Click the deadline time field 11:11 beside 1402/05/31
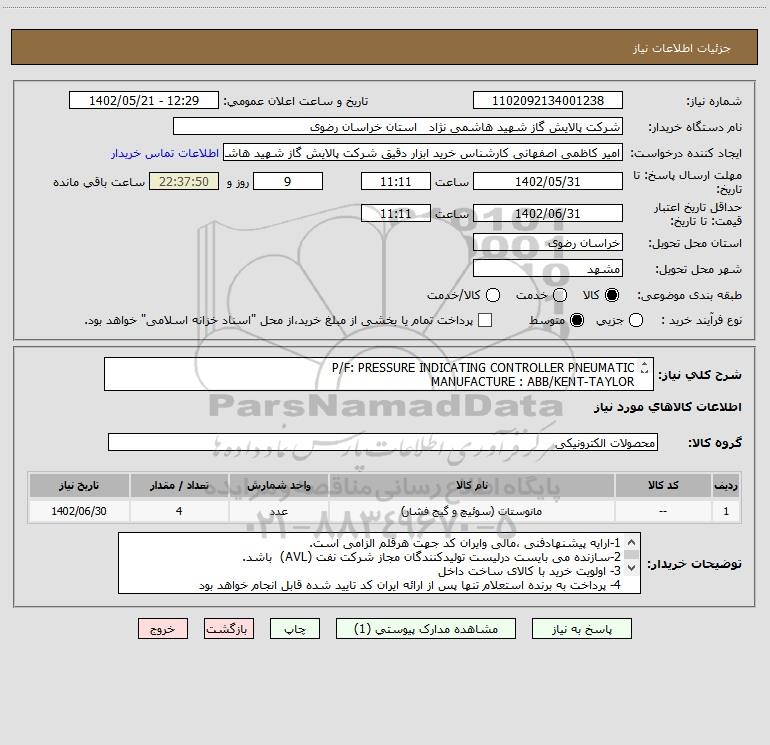Viewport: 770px width, 745px height. (x=396, y=181)
